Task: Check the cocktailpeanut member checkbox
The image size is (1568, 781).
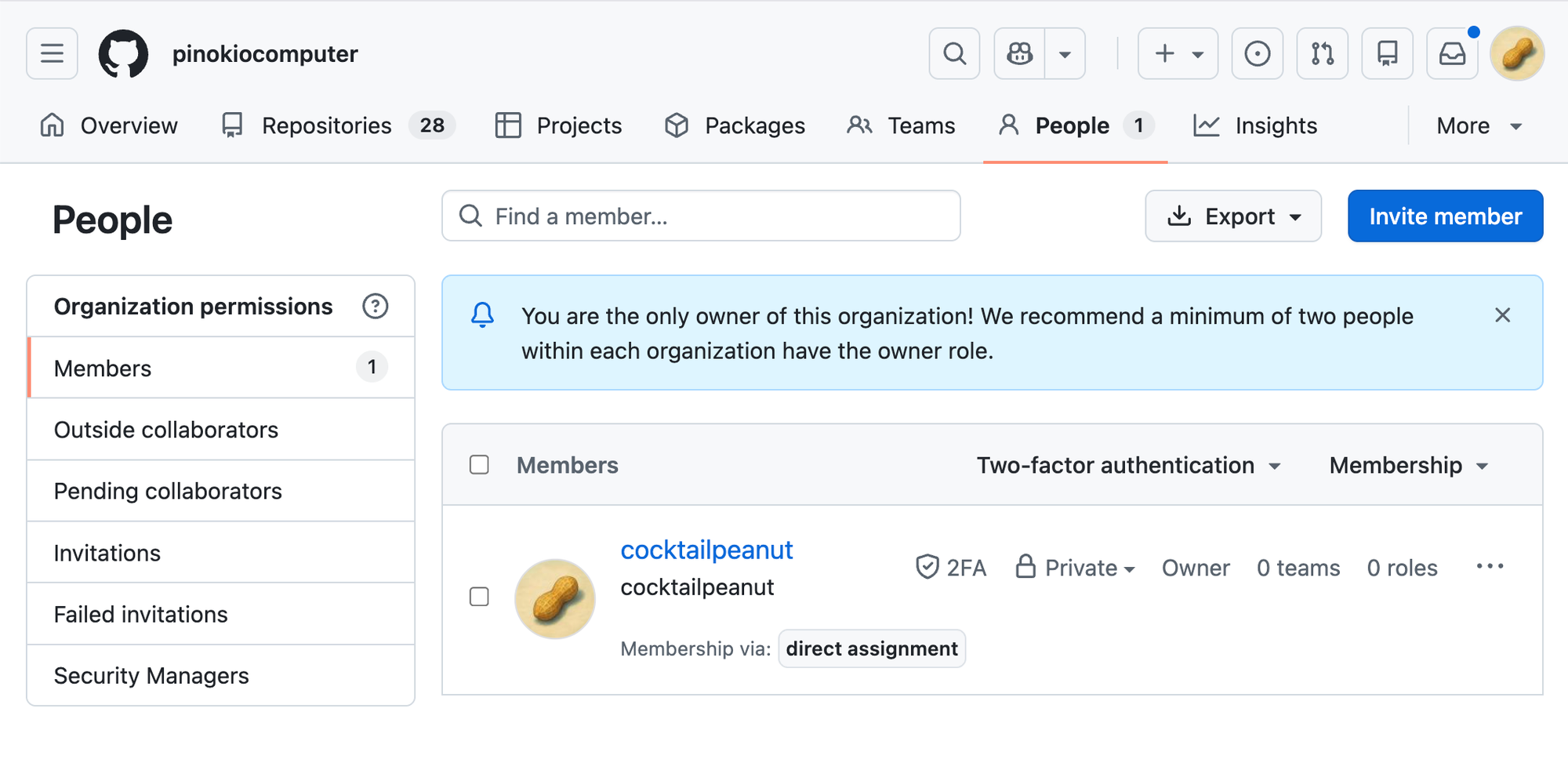Action: (479, 597)
